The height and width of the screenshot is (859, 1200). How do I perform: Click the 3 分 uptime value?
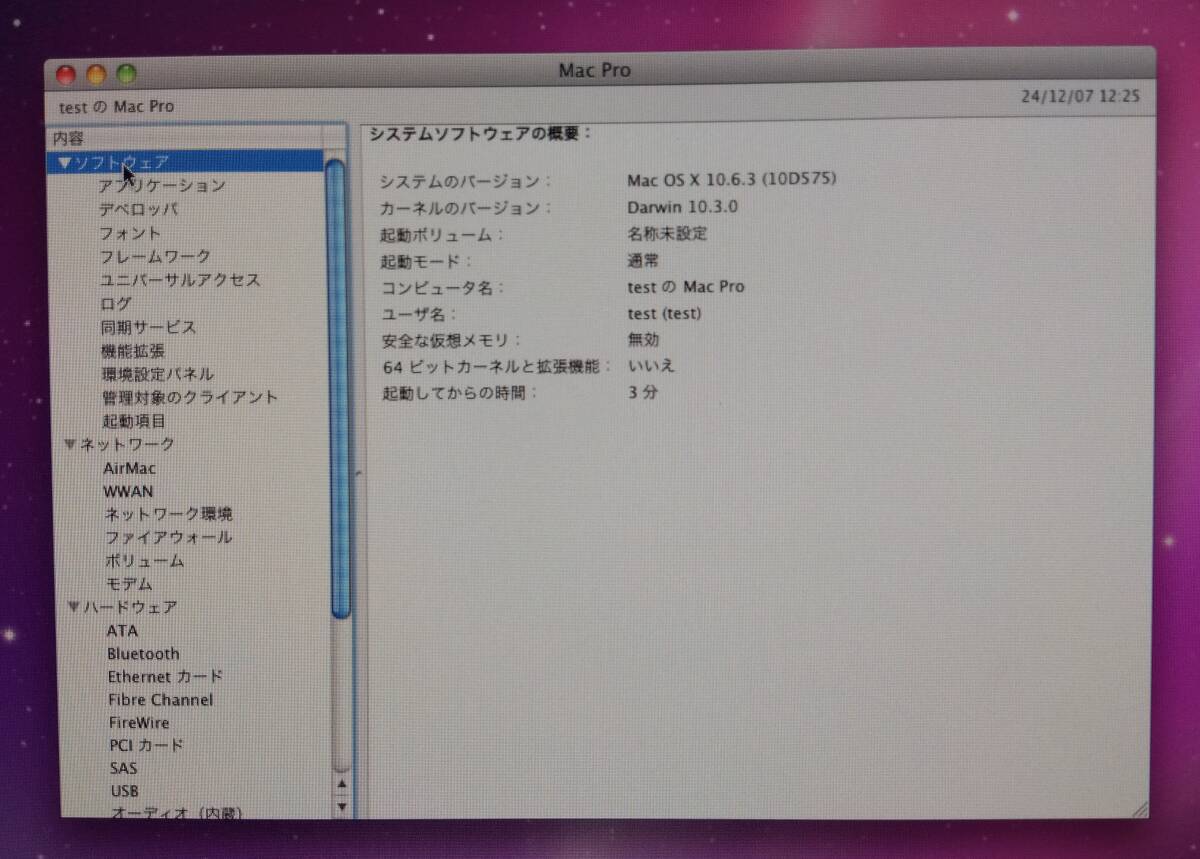tap(643, 393)
